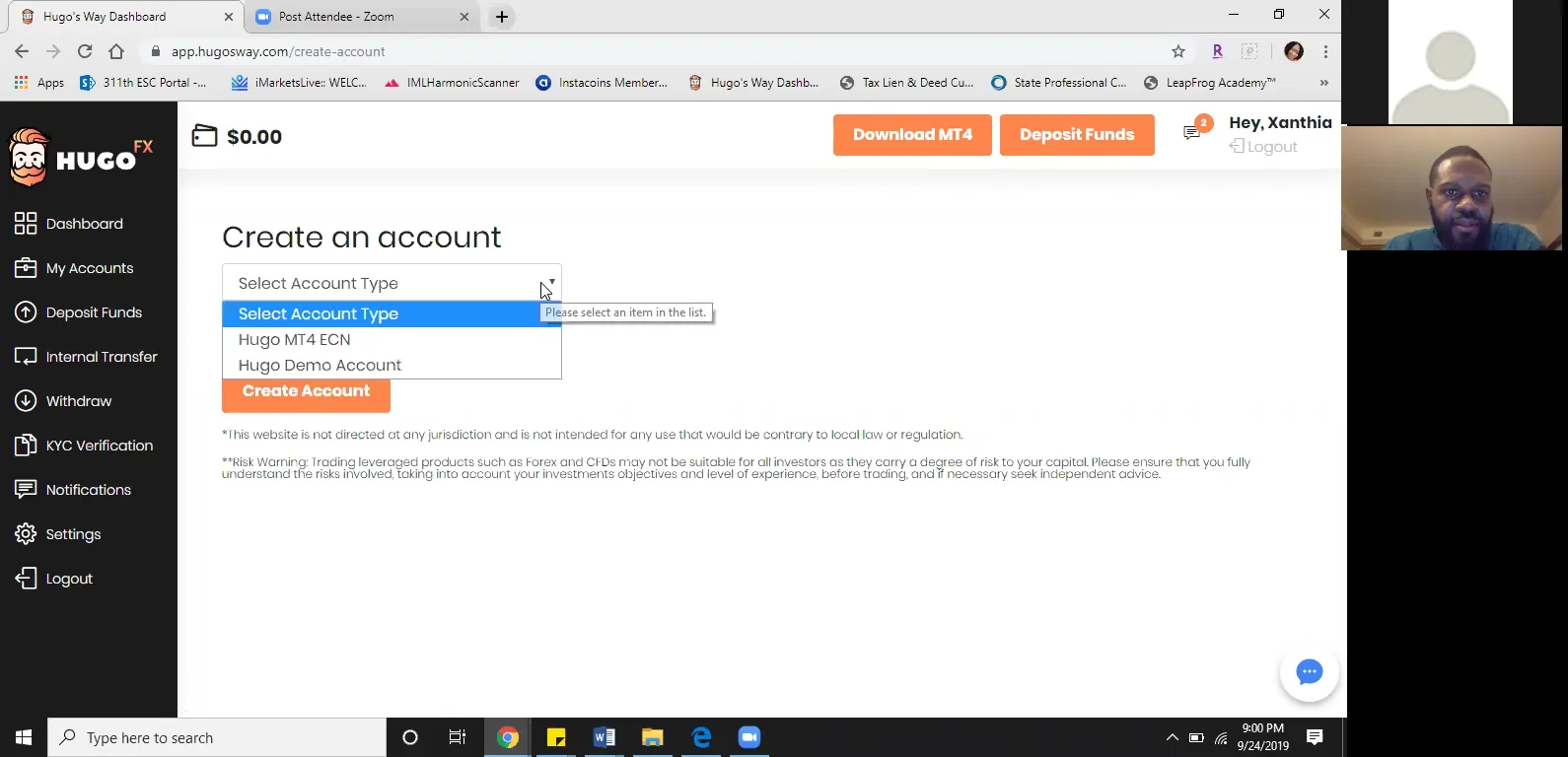Select Hugo Demo Account option

(x=392, y=365)
